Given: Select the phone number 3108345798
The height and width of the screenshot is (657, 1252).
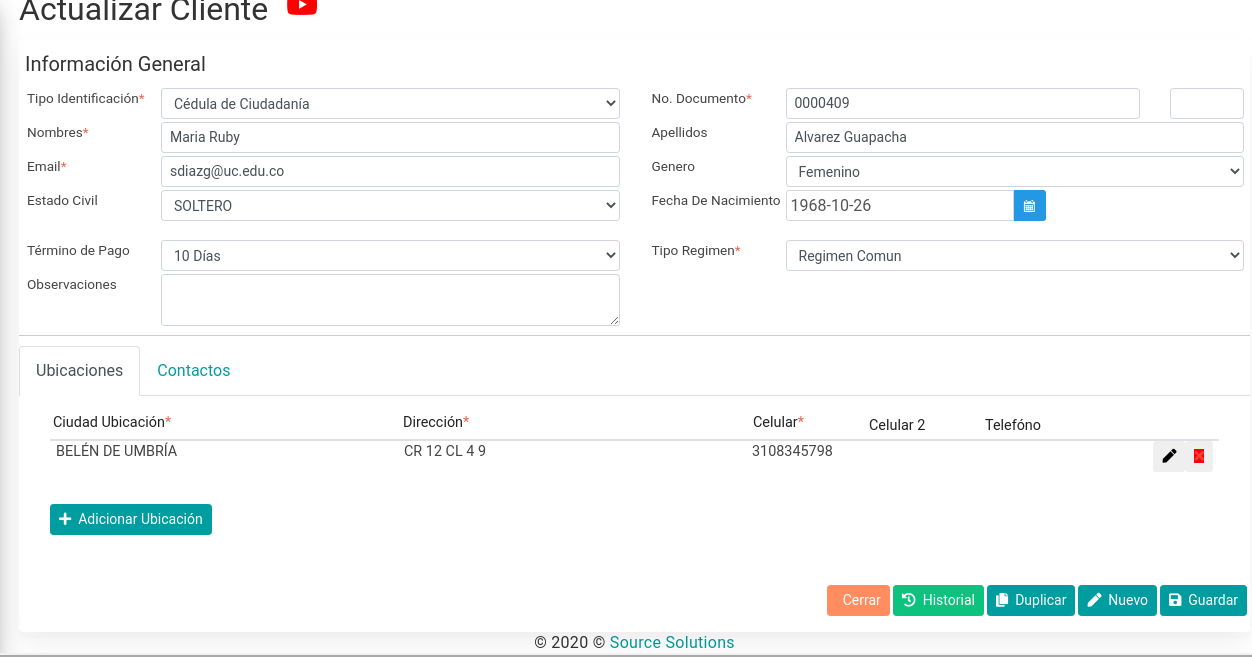Looking at the screenshot, I should click(x=792, y=451).
